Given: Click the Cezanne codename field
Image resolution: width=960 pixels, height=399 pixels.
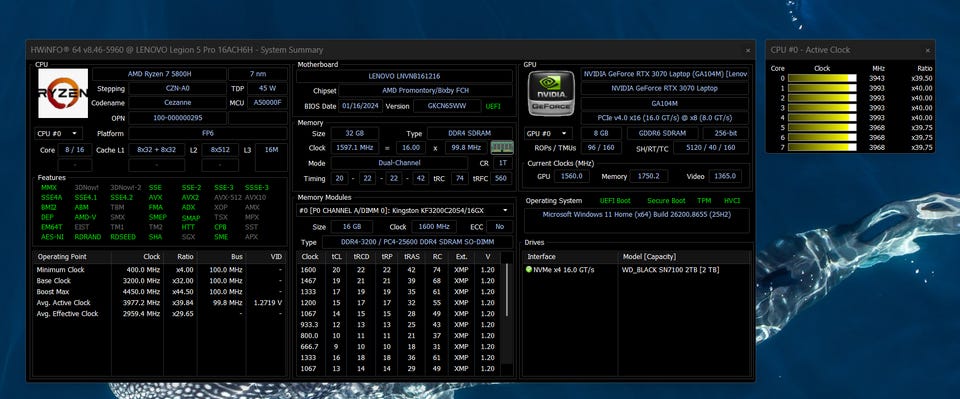Looking at the screenshot, I should click(x=178, y=103).
